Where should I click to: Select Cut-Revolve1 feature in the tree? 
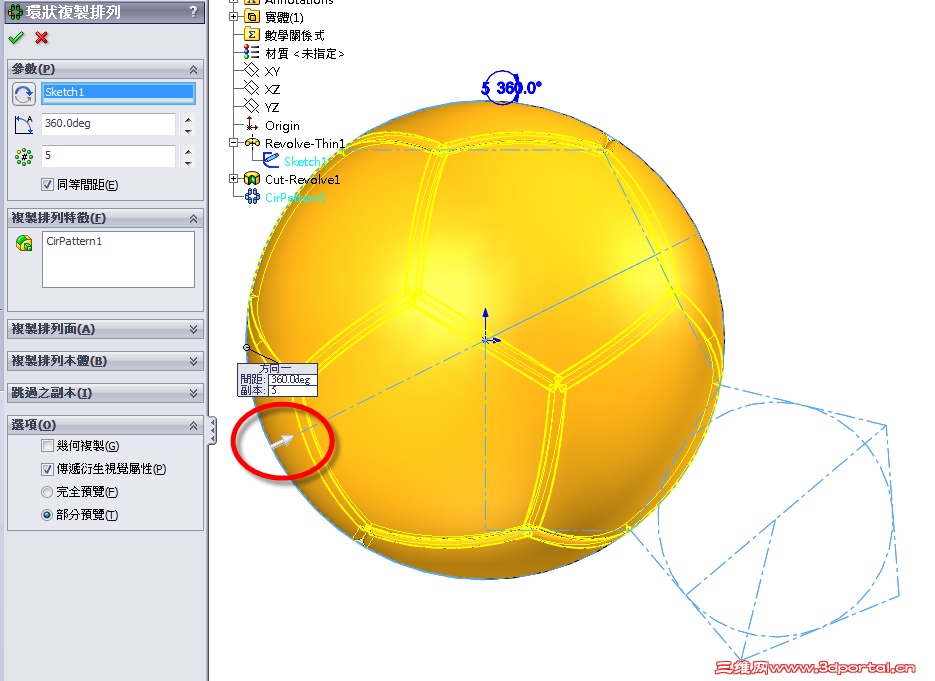(x=302, y=179)
